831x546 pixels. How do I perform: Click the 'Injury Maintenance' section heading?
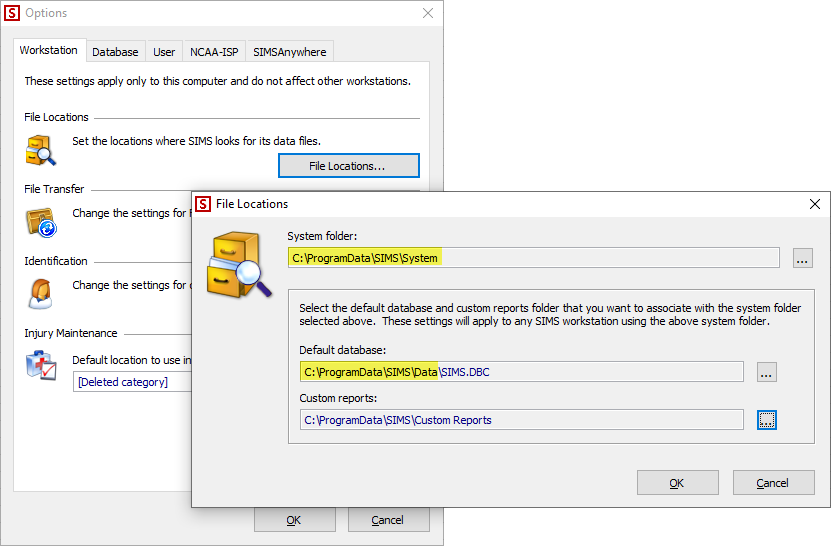70,333
